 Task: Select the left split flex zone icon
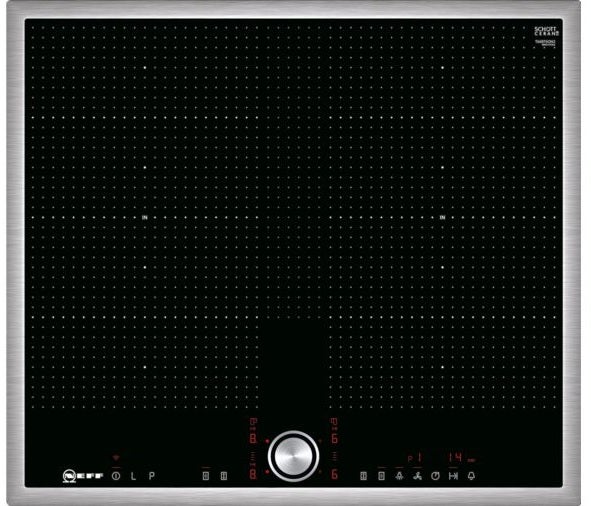(224, 476)
